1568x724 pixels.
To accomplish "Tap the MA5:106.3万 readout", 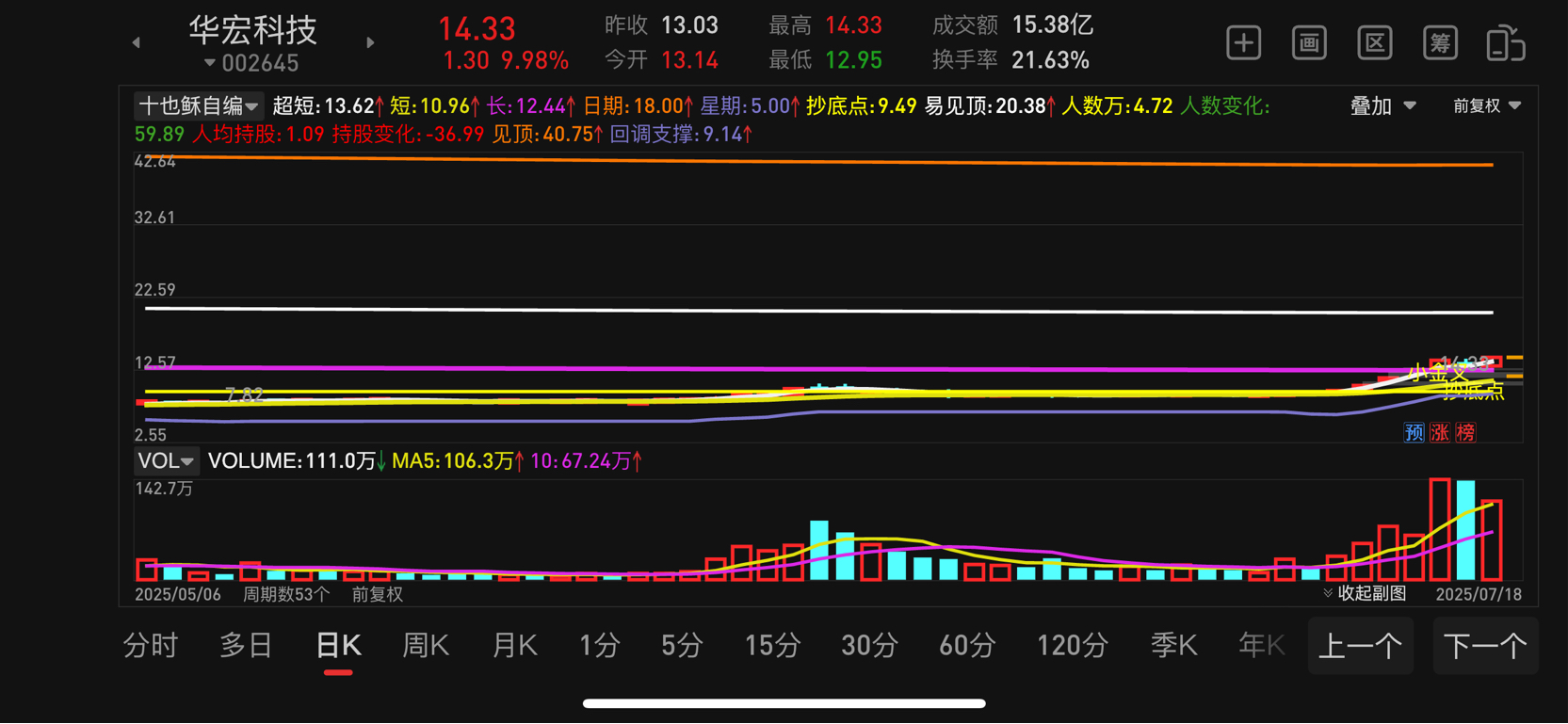I will point(457,460).
